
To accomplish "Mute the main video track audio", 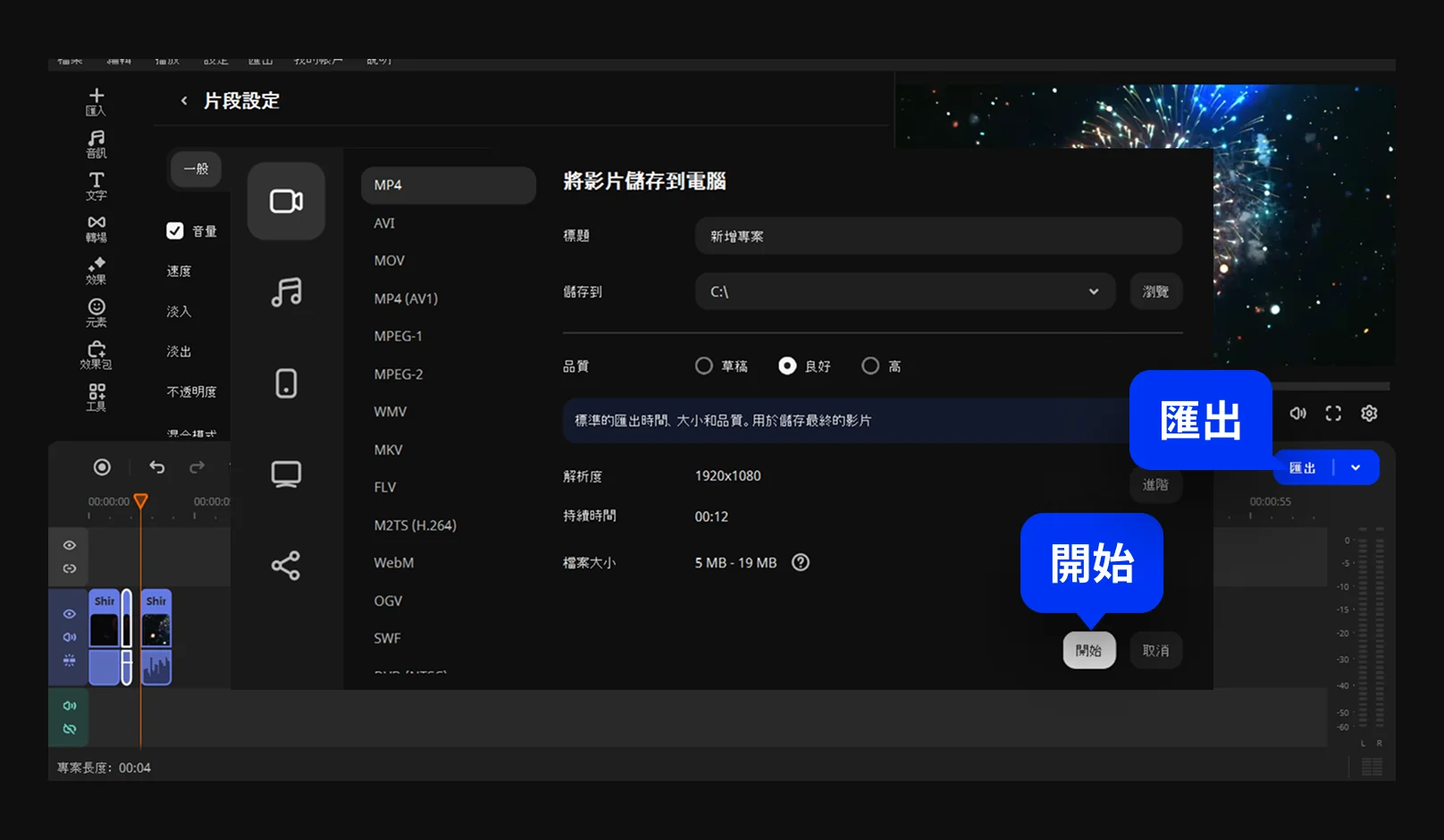I will tap(70, 637).
